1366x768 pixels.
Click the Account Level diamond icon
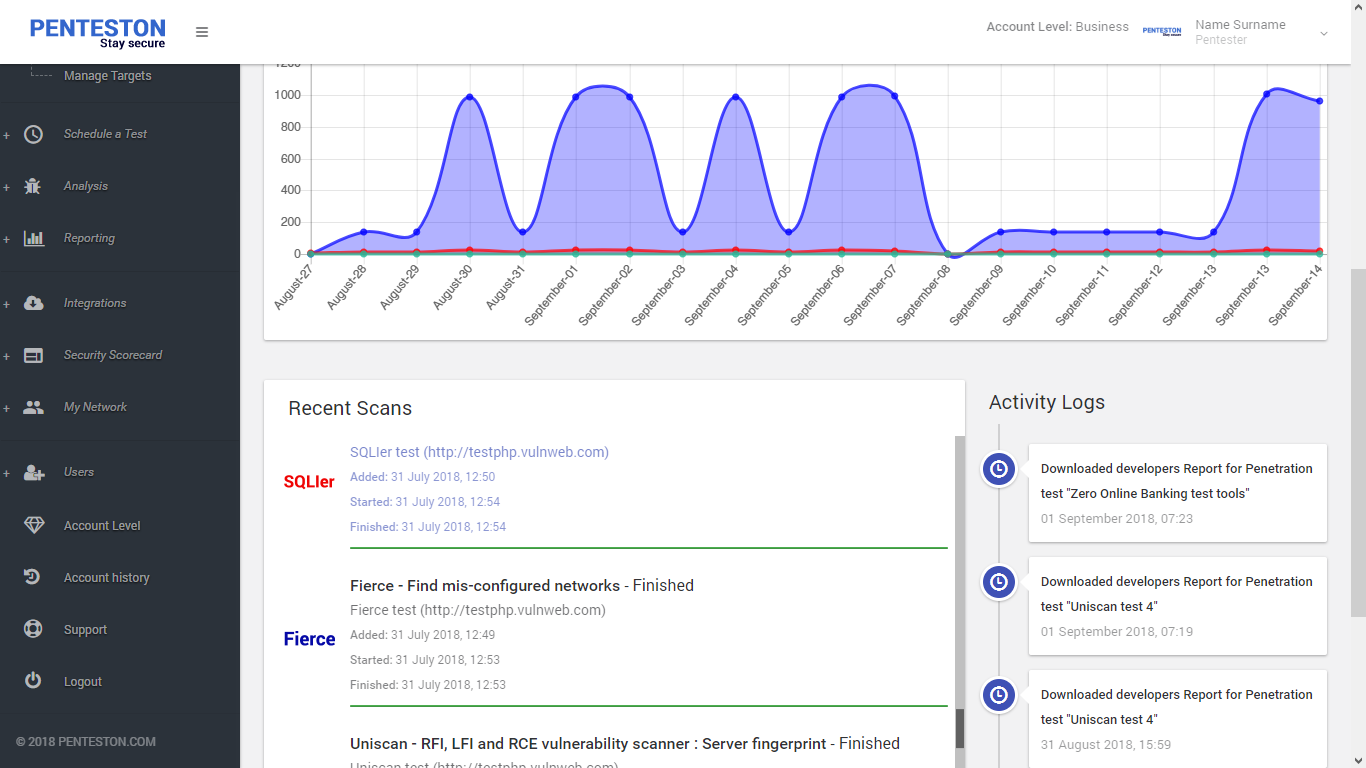coord(34,525)
